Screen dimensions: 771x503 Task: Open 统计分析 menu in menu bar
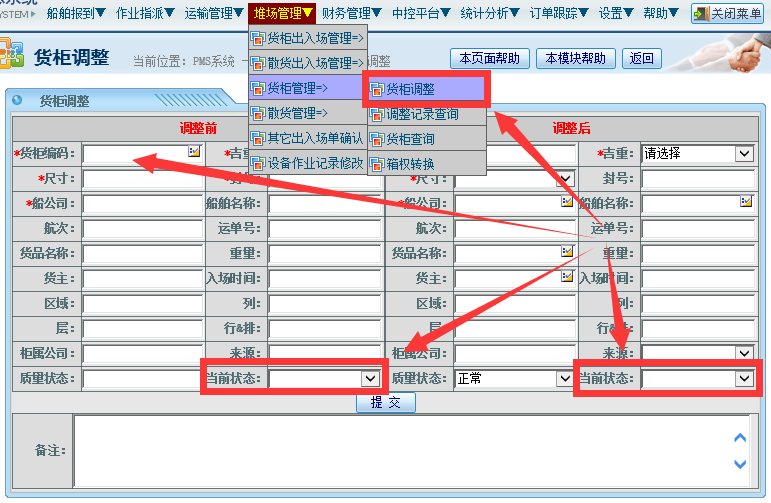[489, 13]
